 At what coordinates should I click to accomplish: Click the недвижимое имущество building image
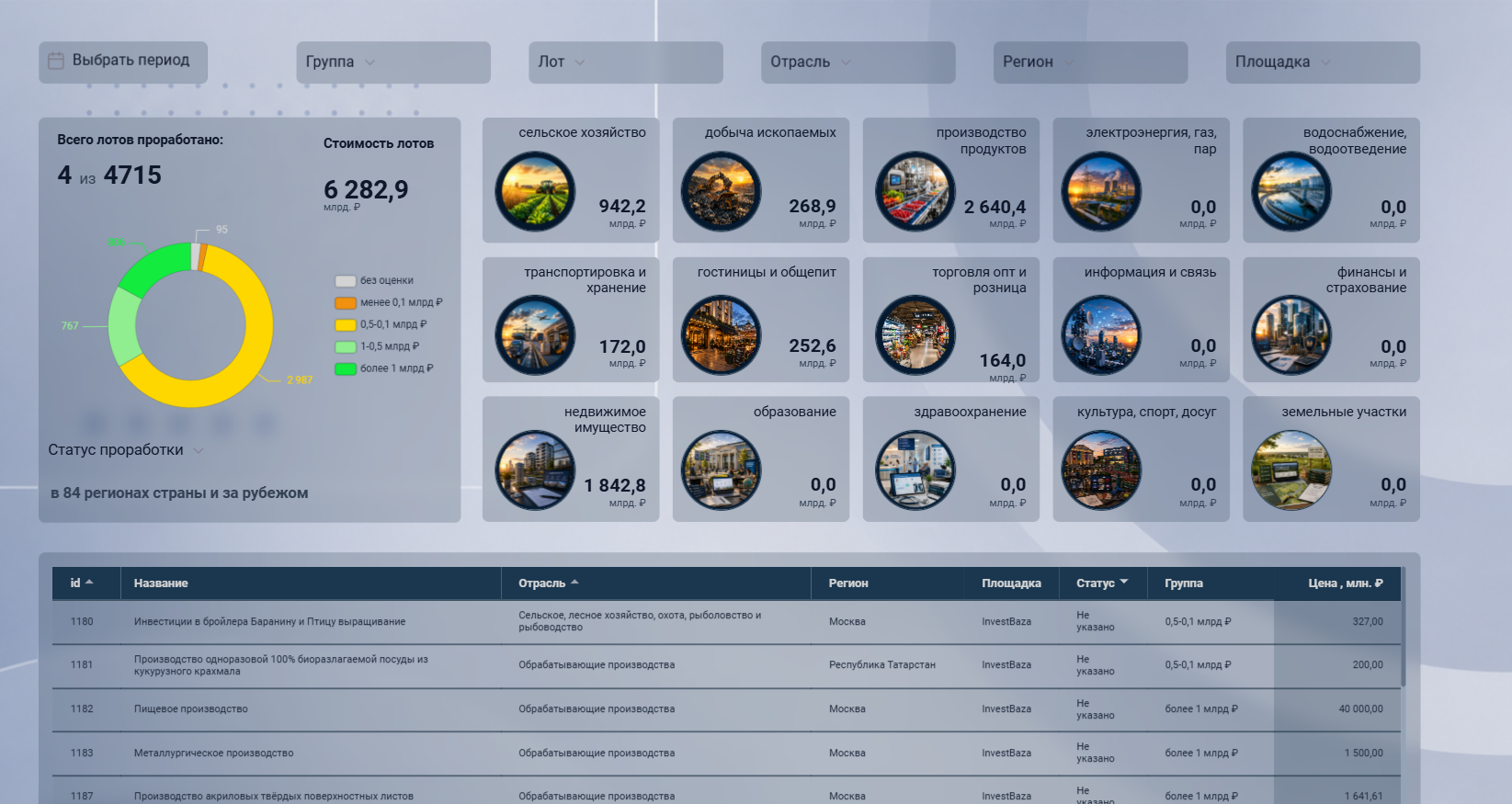[535, 470]
